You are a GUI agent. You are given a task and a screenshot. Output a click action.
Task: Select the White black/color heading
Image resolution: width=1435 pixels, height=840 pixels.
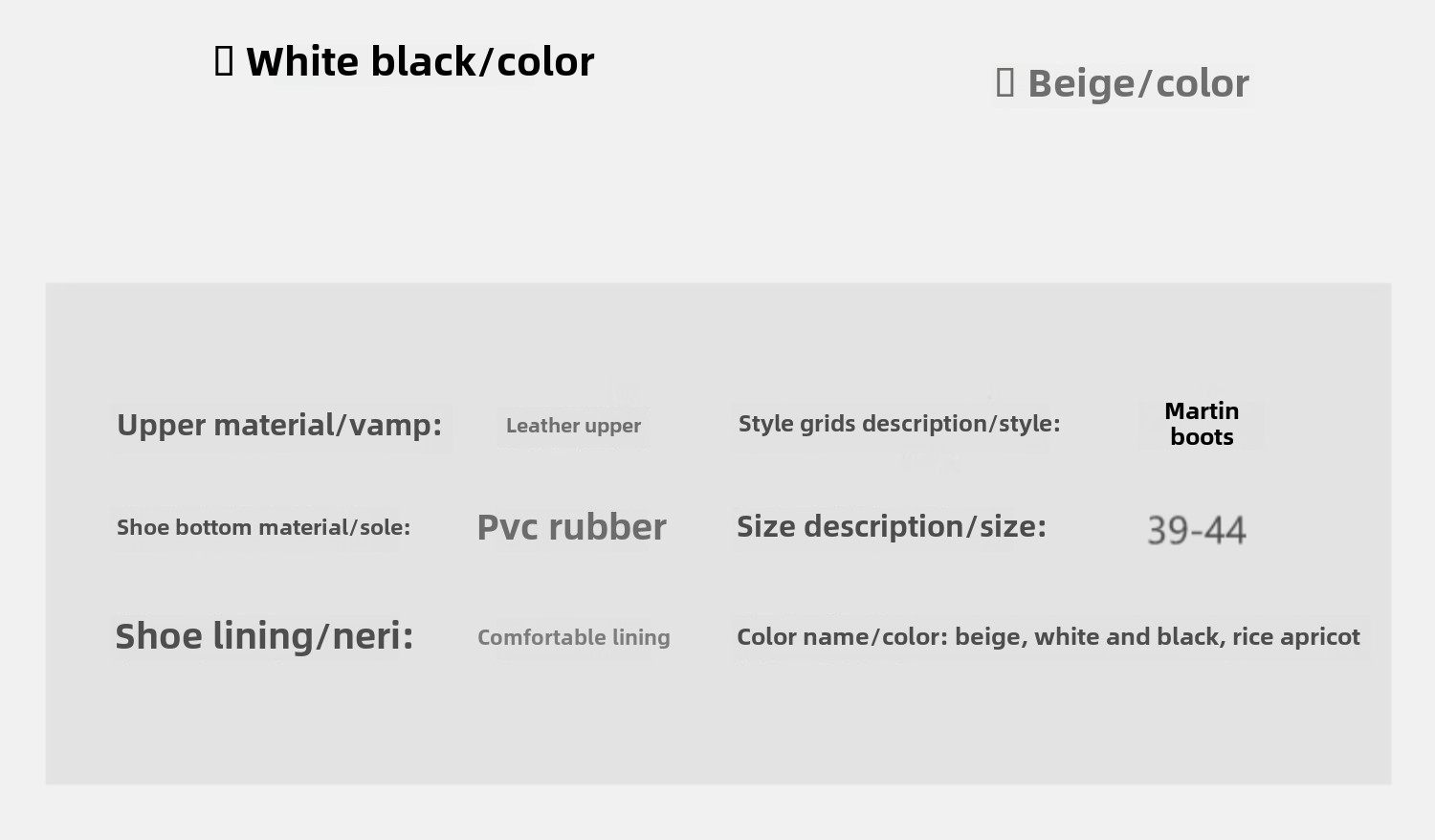pyautogui.click(x=420, y=62)
